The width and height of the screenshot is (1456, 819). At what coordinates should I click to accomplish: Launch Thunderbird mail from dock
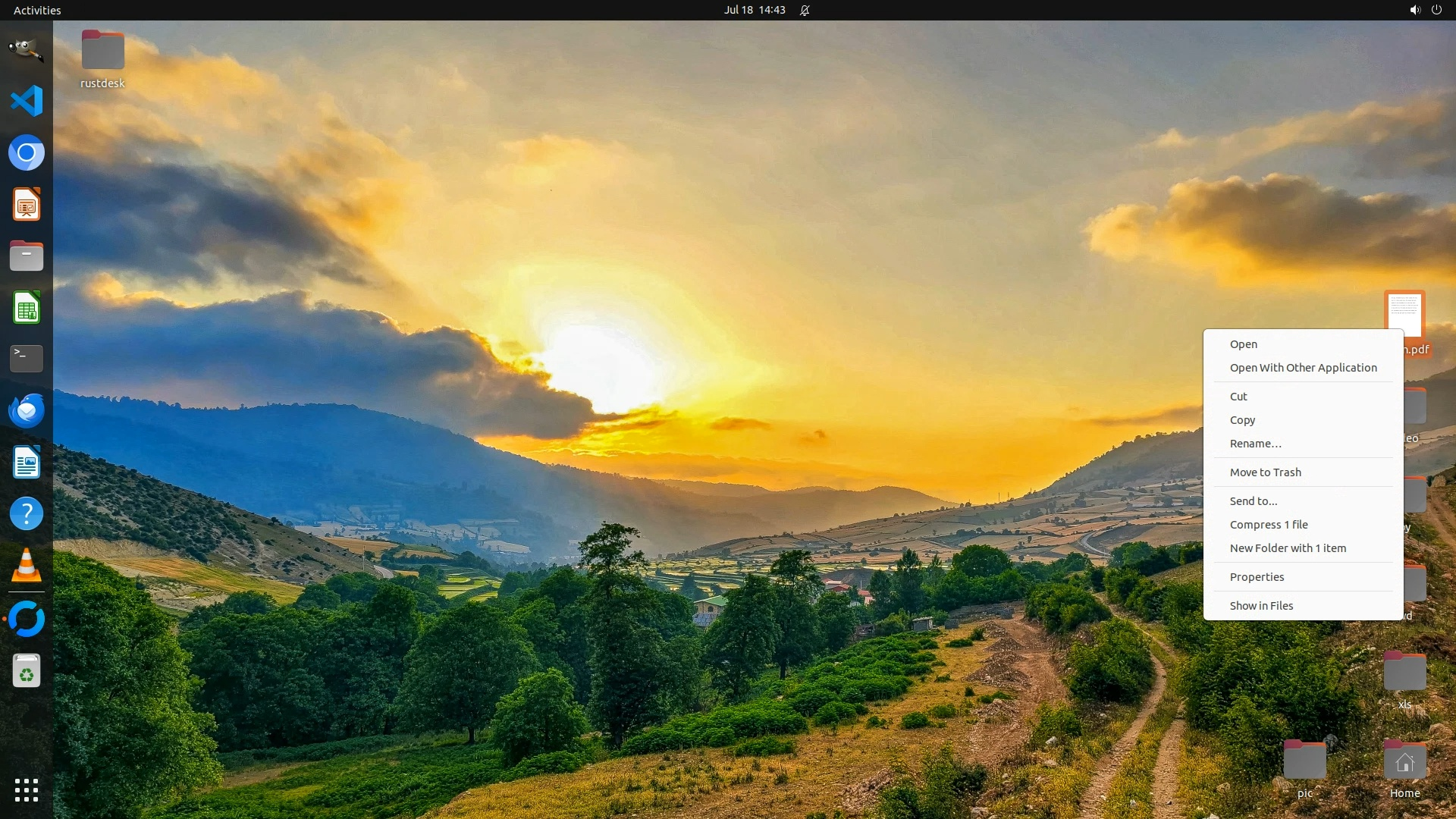[27, 410]
